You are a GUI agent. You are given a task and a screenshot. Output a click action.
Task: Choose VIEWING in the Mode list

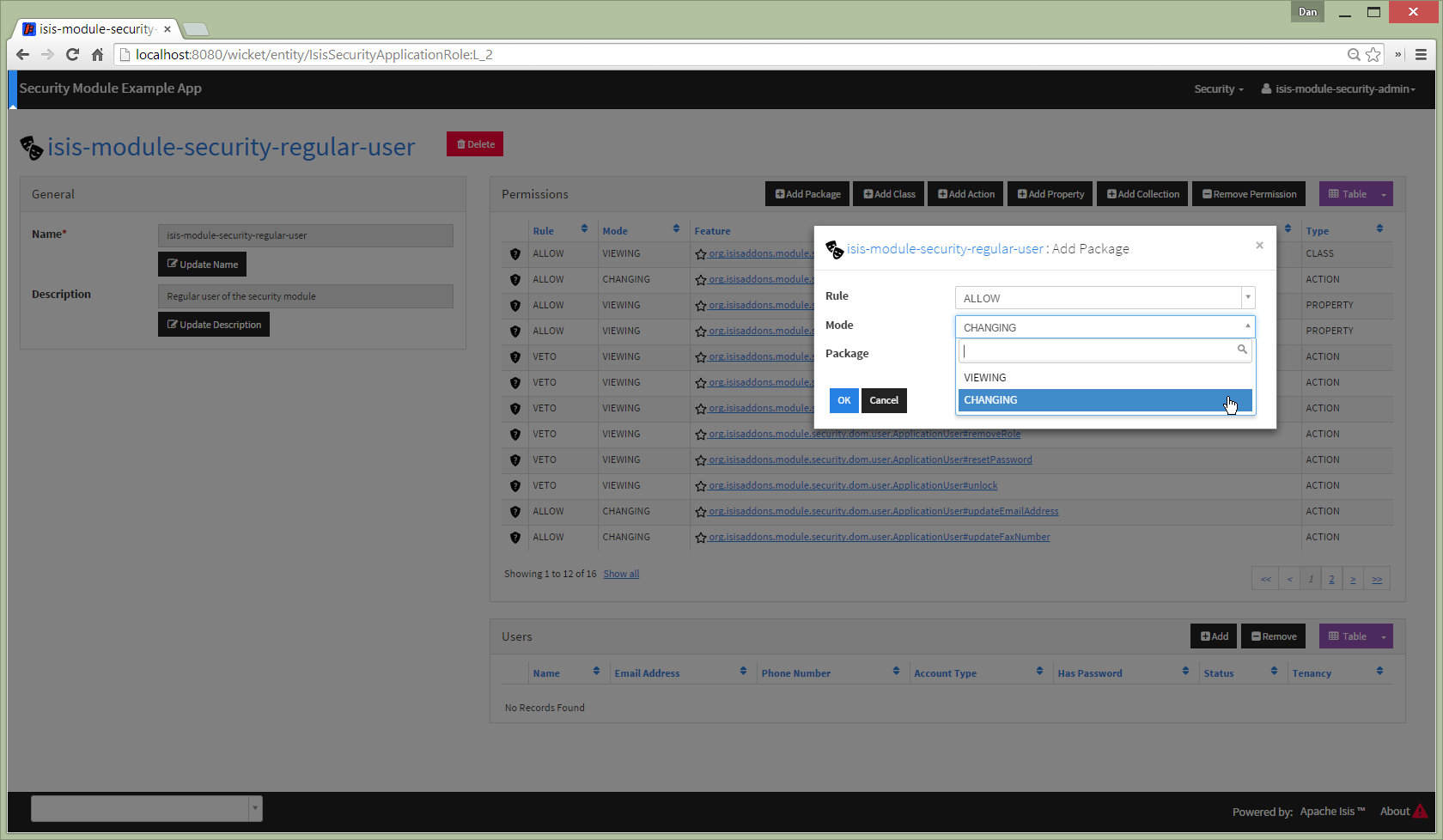[x=1105, y=378]
